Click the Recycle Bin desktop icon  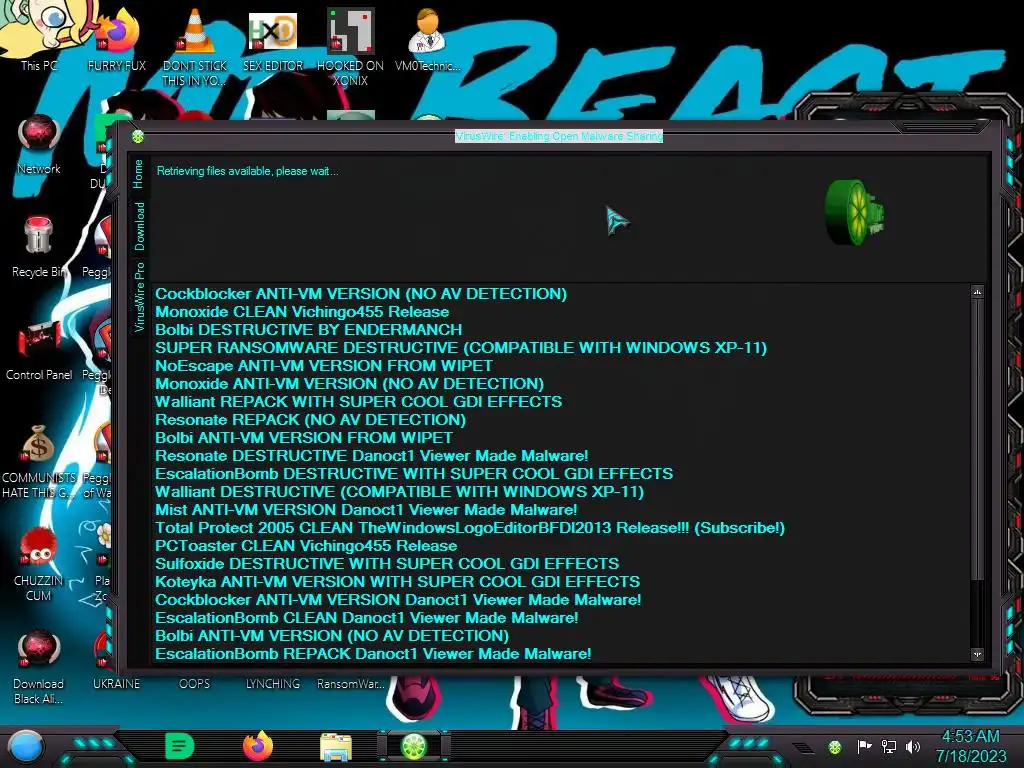pyautogui.click(x=39, y=247)
